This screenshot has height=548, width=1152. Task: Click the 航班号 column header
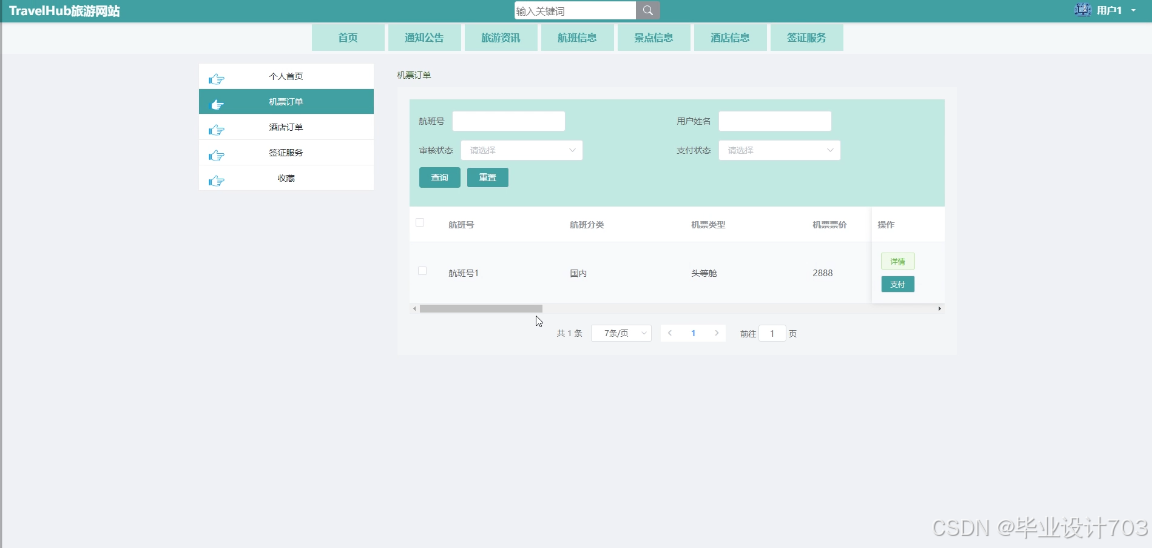click(x=461, y=225)
